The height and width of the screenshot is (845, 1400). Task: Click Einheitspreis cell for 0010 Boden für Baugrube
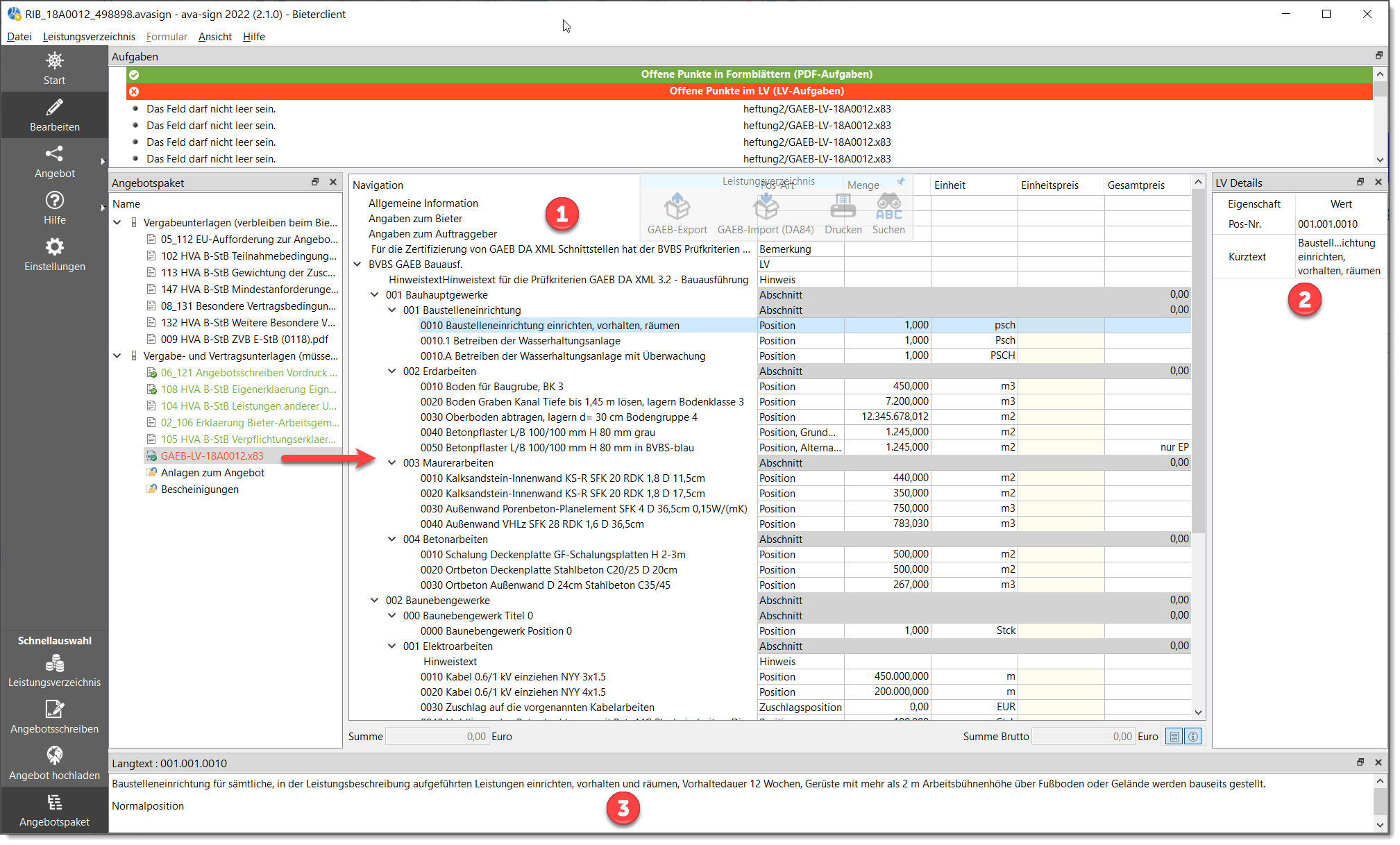(x=1061, y=387)
